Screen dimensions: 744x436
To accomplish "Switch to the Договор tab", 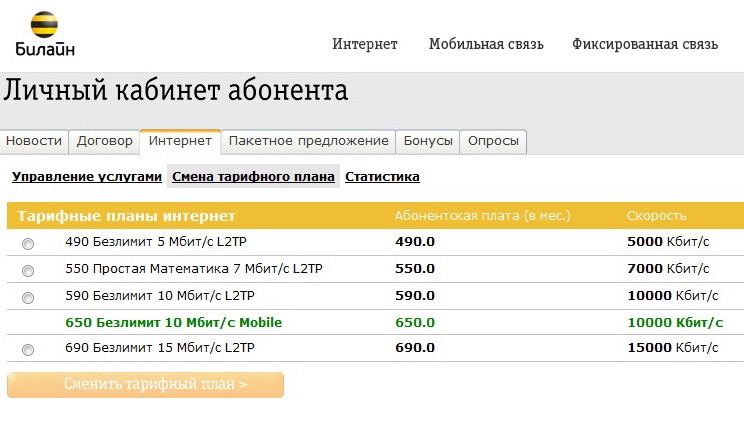I will [x=104, y=141].
